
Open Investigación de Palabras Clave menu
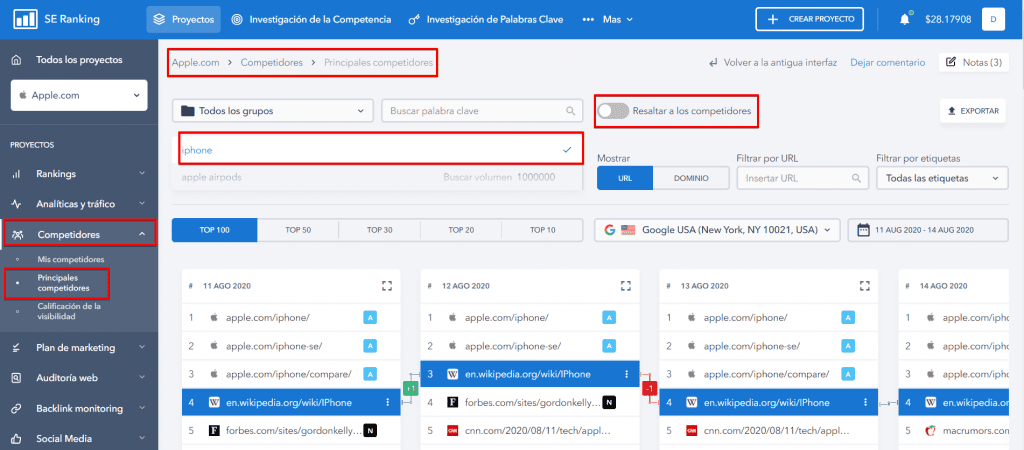click(x=485, y=20)
